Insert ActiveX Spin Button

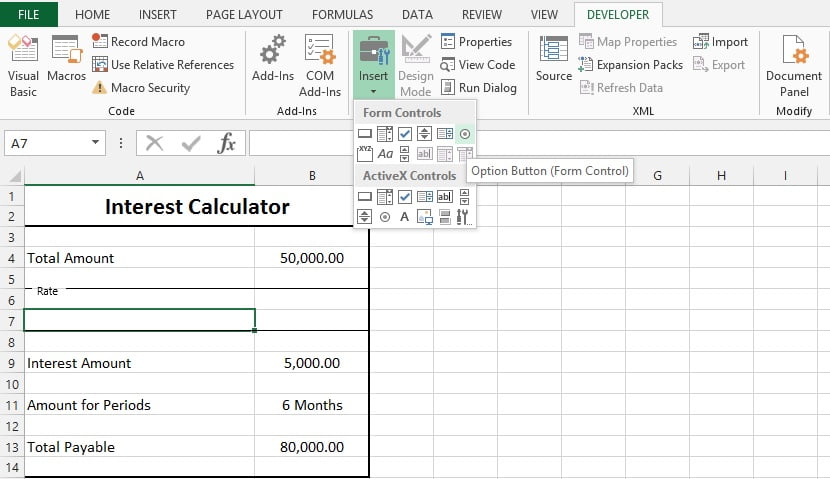coord(365,216)
